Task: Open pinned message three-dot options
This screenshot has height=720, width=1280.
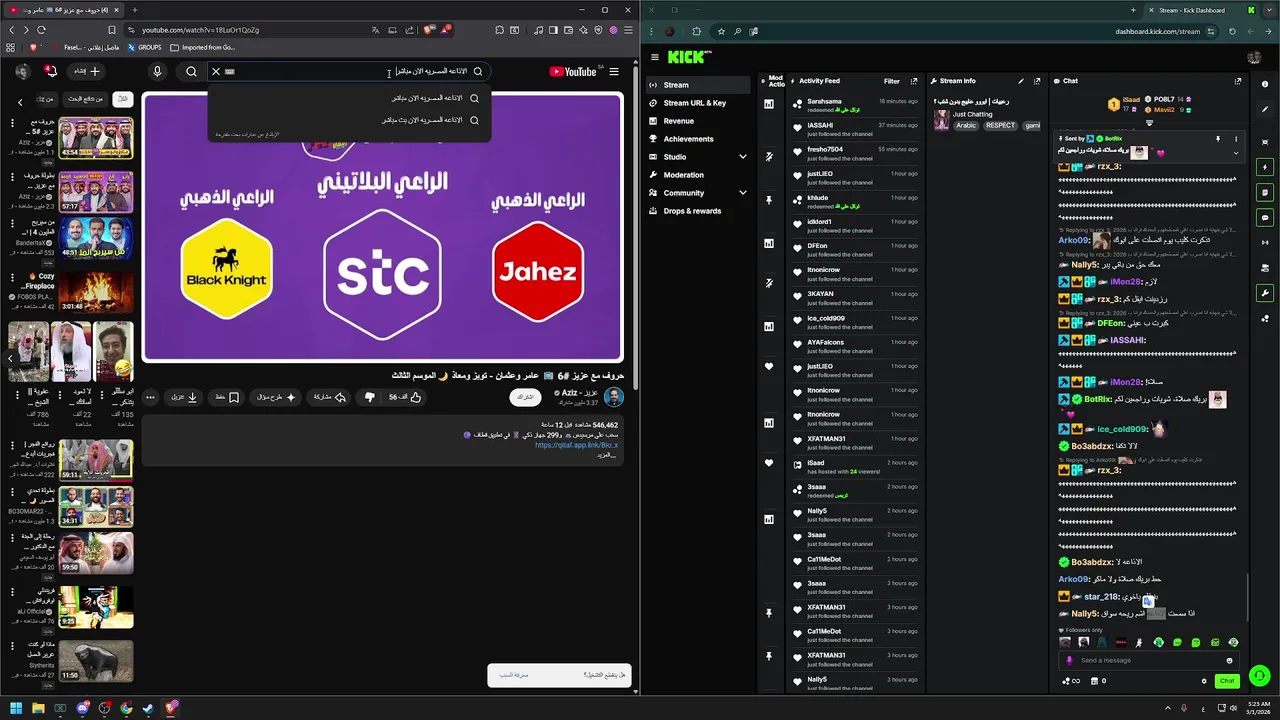Action: coord(1236,139)
